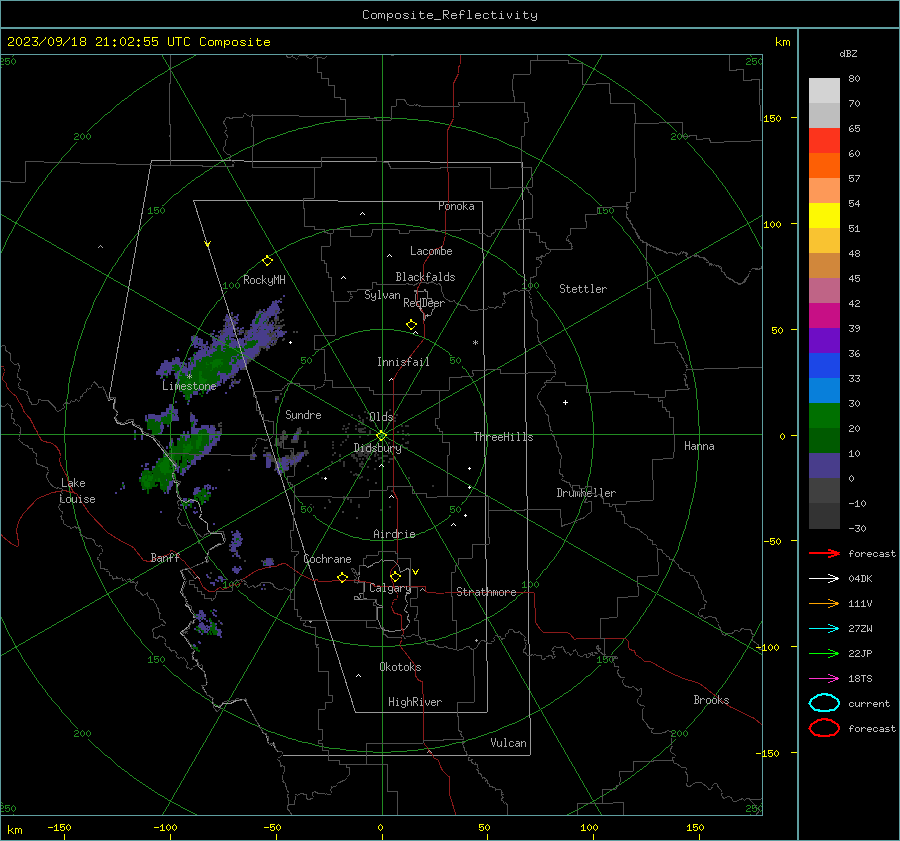900x841 pixels.
Task: Click the Cochrane label
Action: click(327, 559)
